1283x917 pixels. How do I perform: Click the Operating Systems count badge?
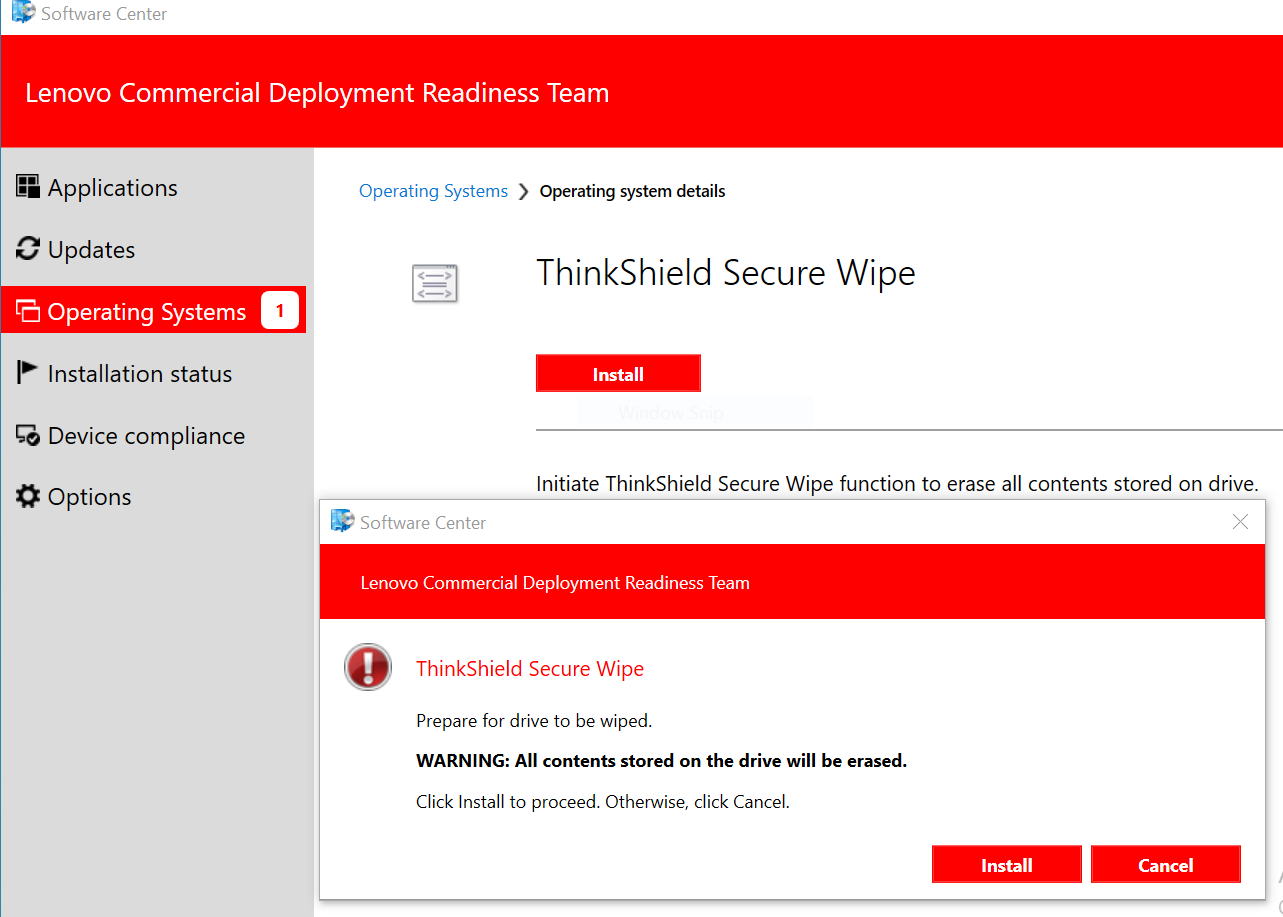[279, 310]
